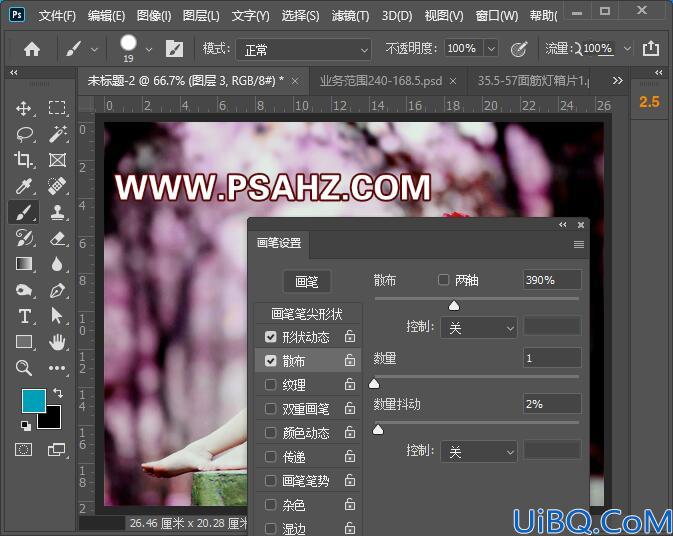Open the 流量 dropdown arrow
Screen dimensions: 673x536
pos(627,49)
